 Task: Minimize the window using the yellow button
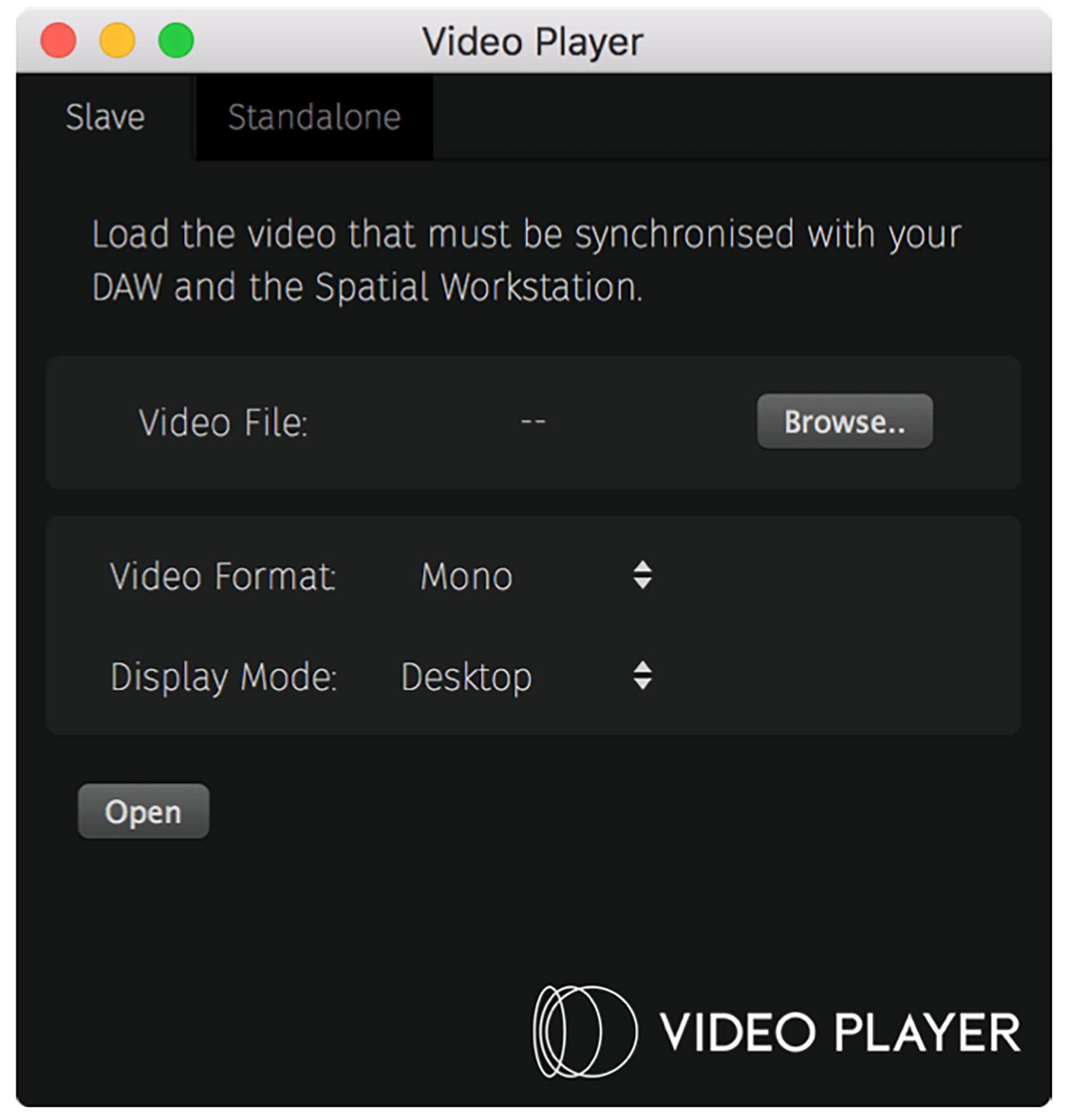click(x=117, y=41)
